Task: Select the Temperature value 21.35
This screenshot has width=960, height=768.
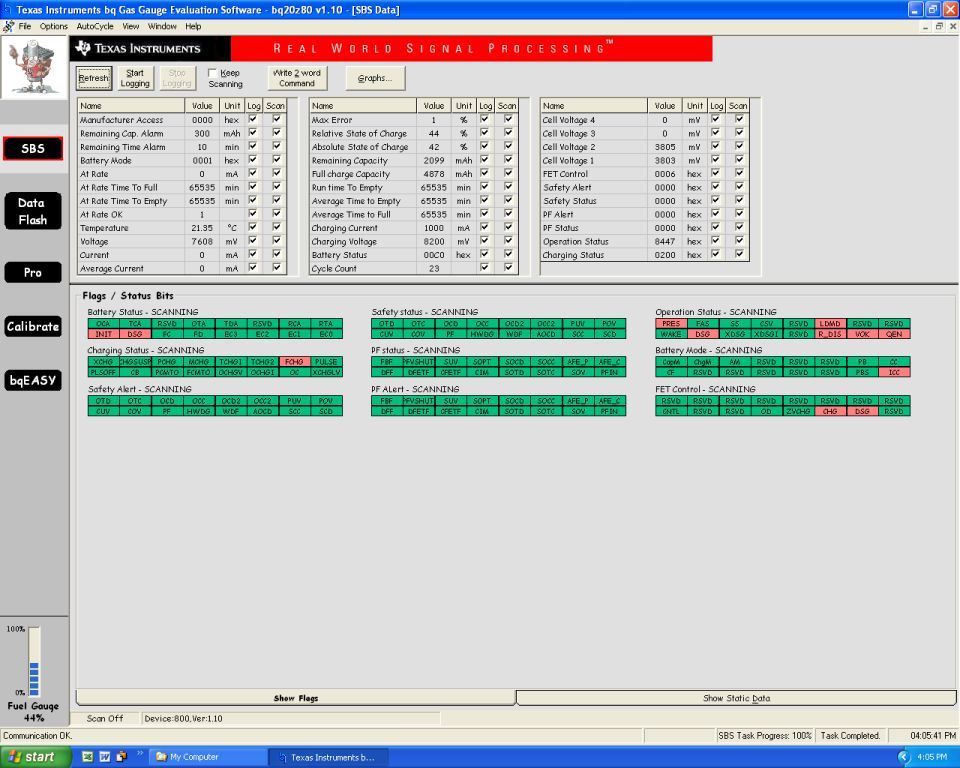Action: [x=202, y=228]
